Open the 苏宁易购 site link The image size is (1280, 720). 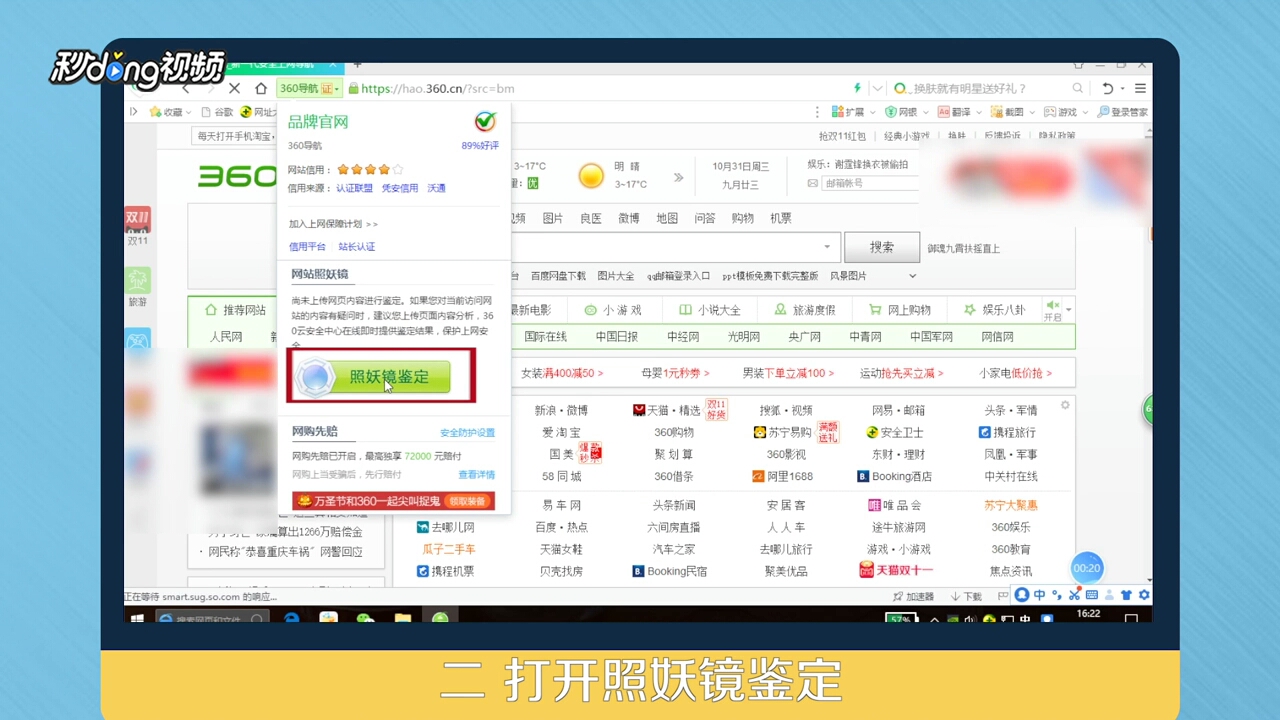click(782, 432)
